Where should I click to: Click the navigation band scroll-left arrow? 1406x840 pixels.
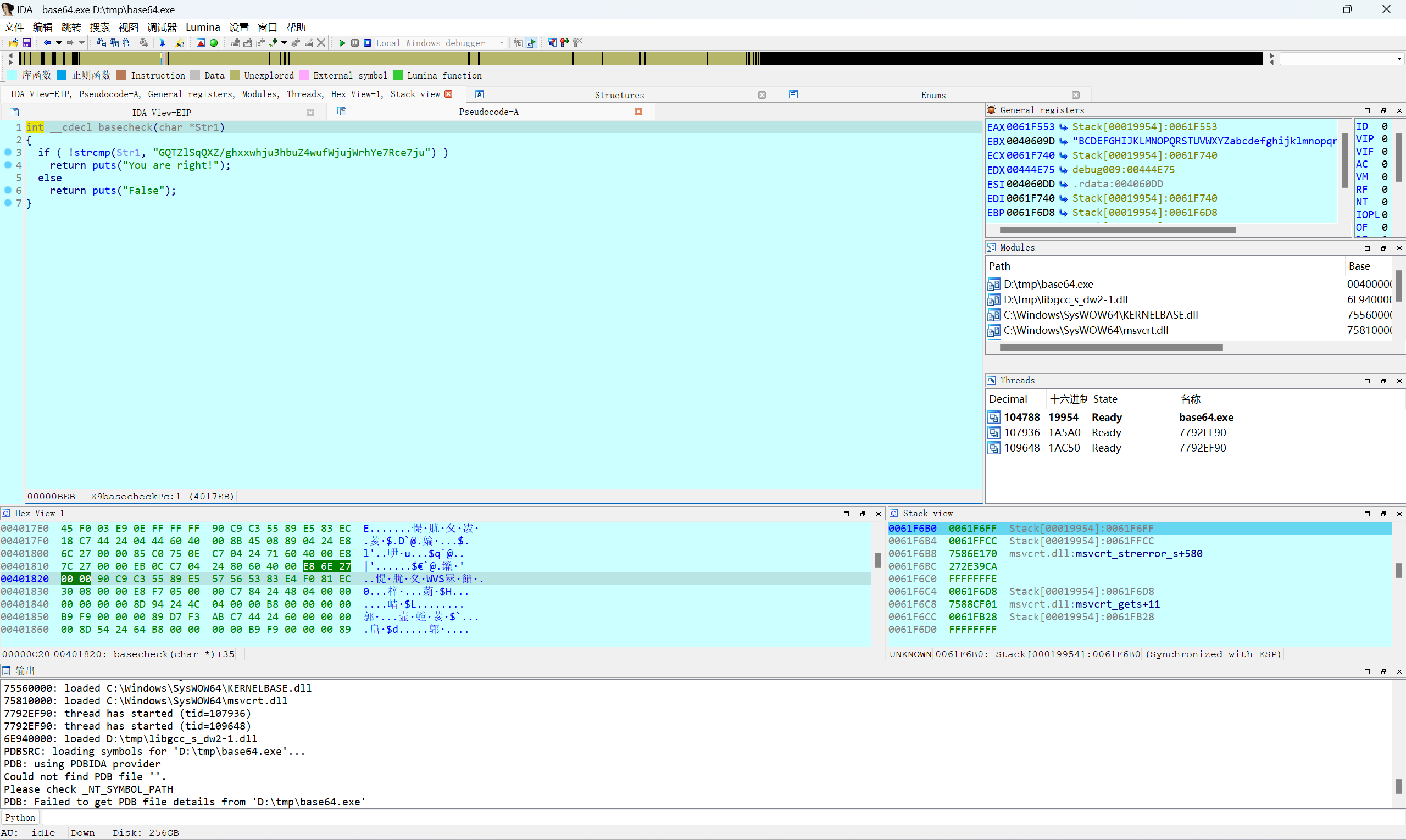11,55
